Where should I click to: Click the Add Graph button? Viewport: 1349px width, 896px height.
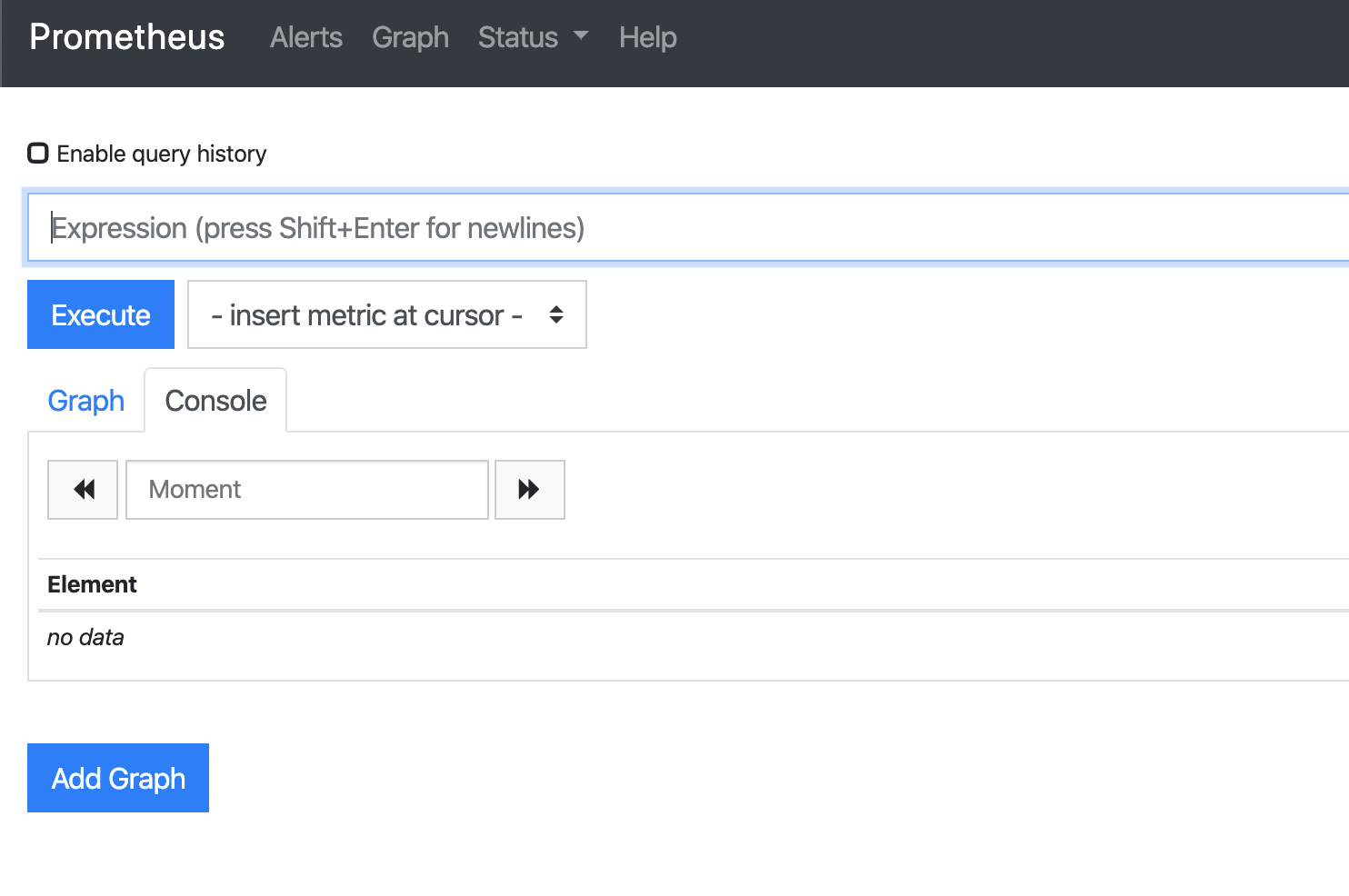(x=118, y=778)
